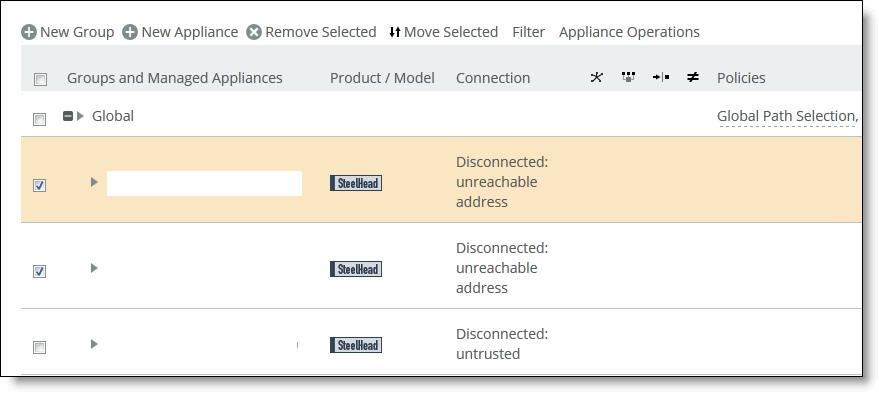The width and height of the screenshot is (879, 393).
Task: Check the Global group checkbox
Action: [39, 119]
